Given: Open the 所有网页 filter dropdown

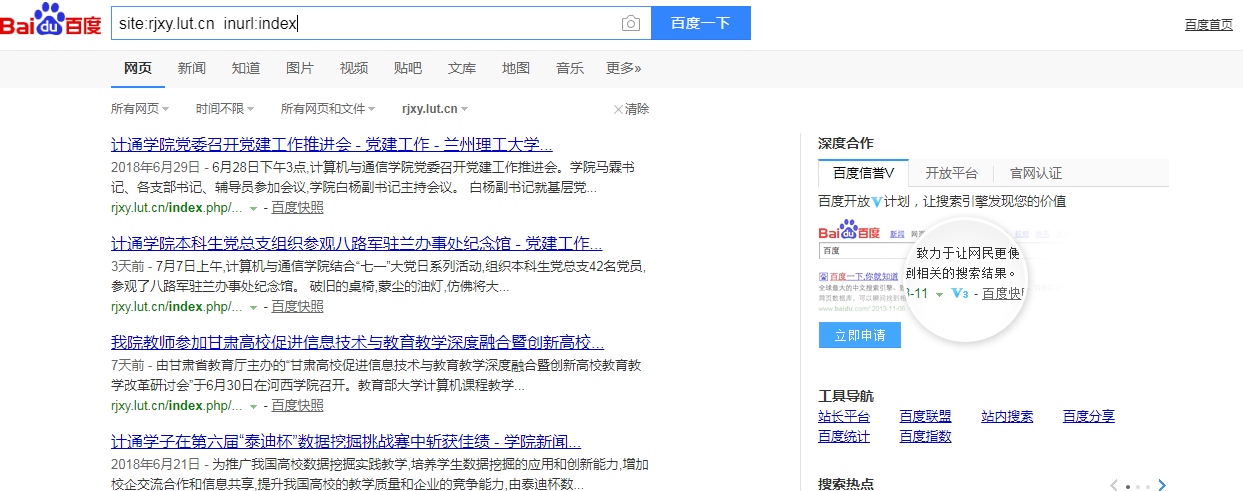Looking at the screenshot, I should pos(139,109).
